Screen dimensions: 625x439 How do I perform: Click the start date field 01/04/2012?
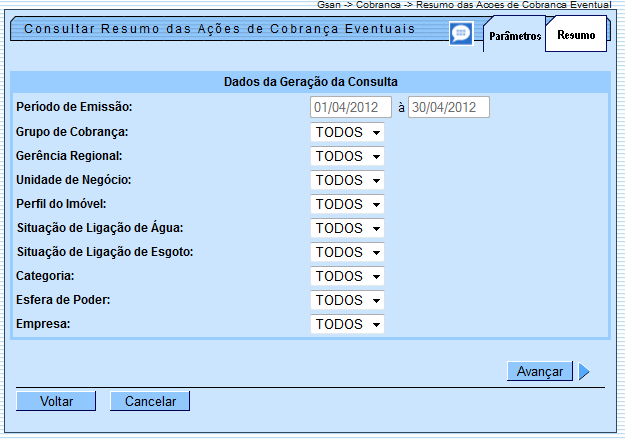point(351,107)
